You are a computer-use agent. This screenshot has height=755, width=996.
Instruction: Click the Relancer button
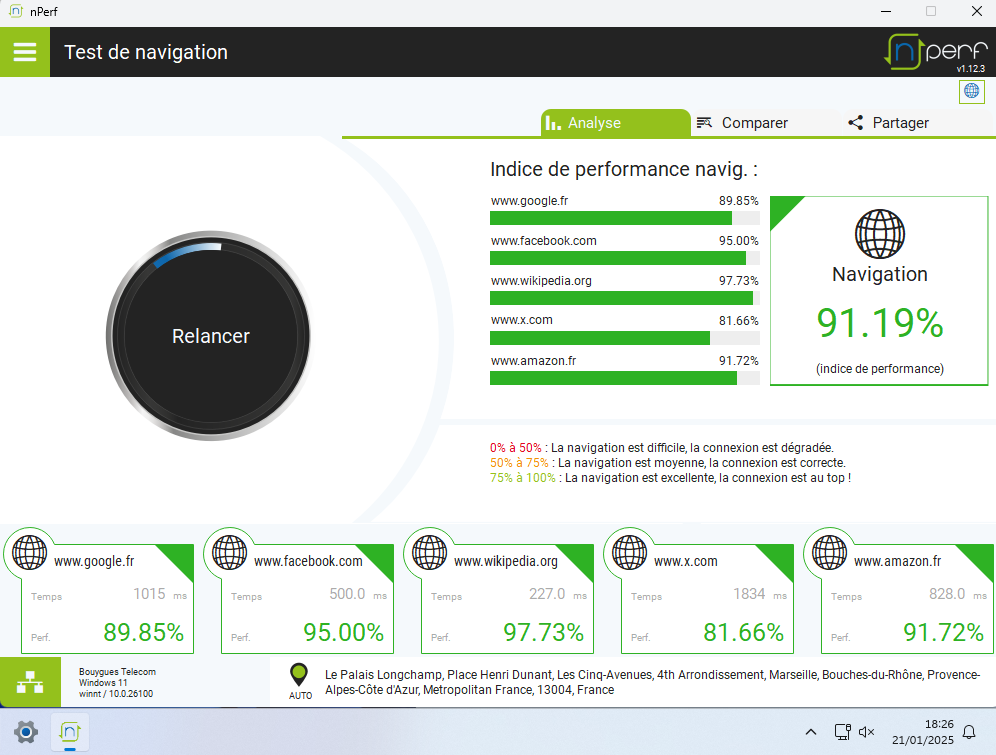tap(210, 336)
